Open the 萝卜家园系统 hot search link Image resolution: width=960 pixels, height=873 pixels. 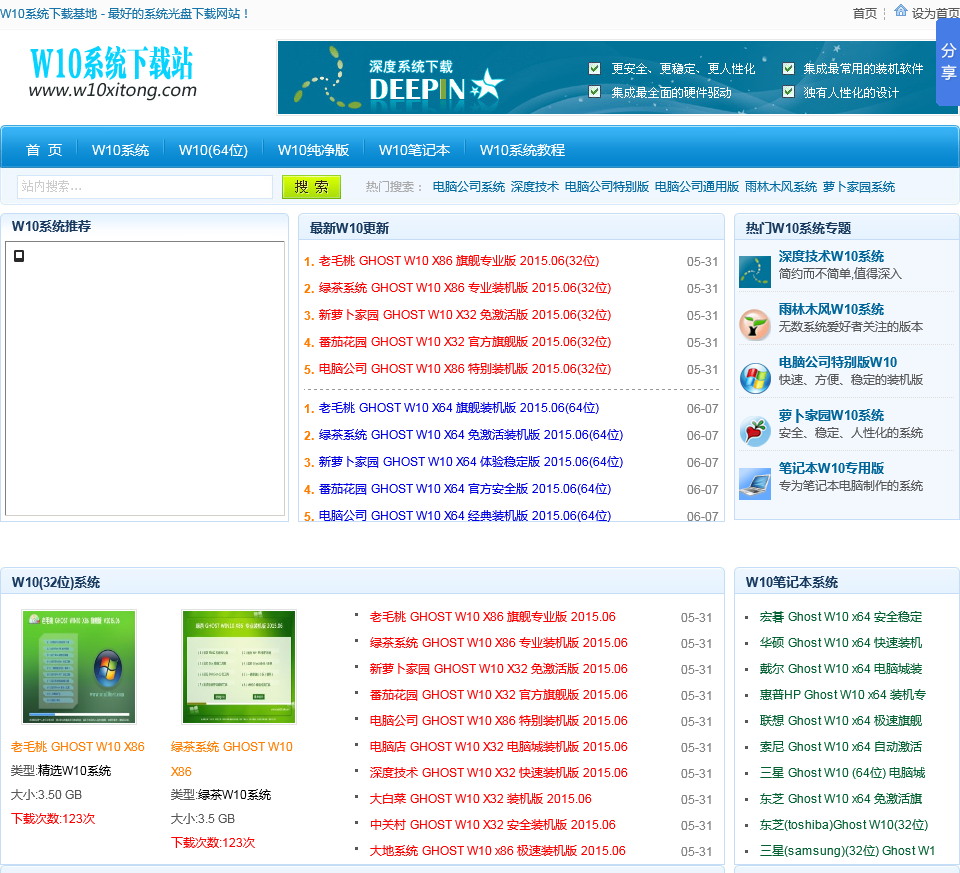pyautogui.click(x=859, y=187)
